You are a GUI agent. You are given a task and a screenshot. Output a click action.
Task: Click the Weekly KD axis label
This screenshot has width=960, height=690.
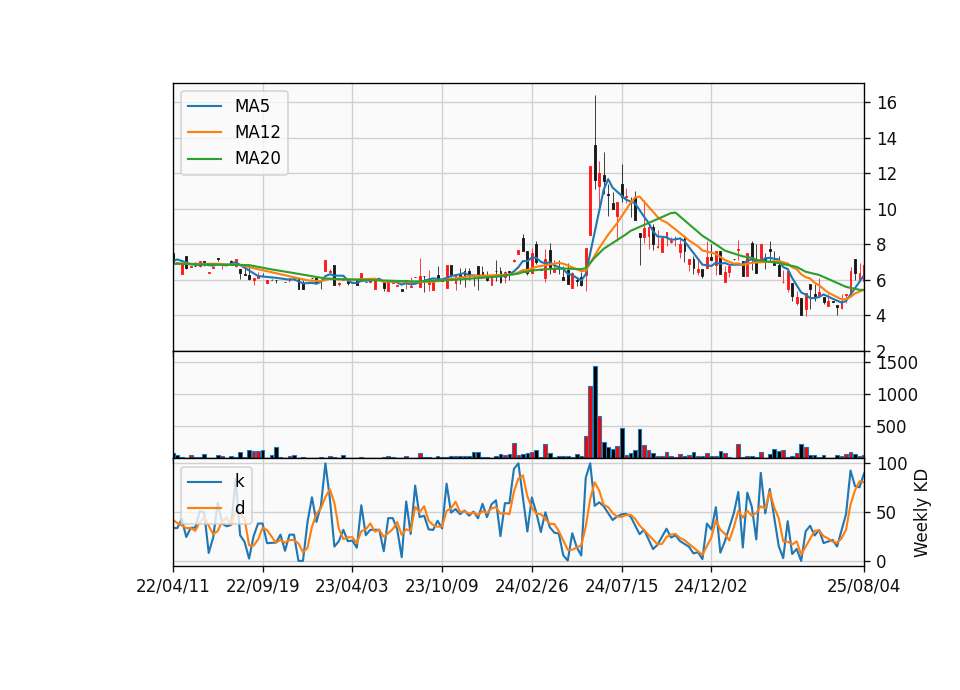[x=920, y=513]
